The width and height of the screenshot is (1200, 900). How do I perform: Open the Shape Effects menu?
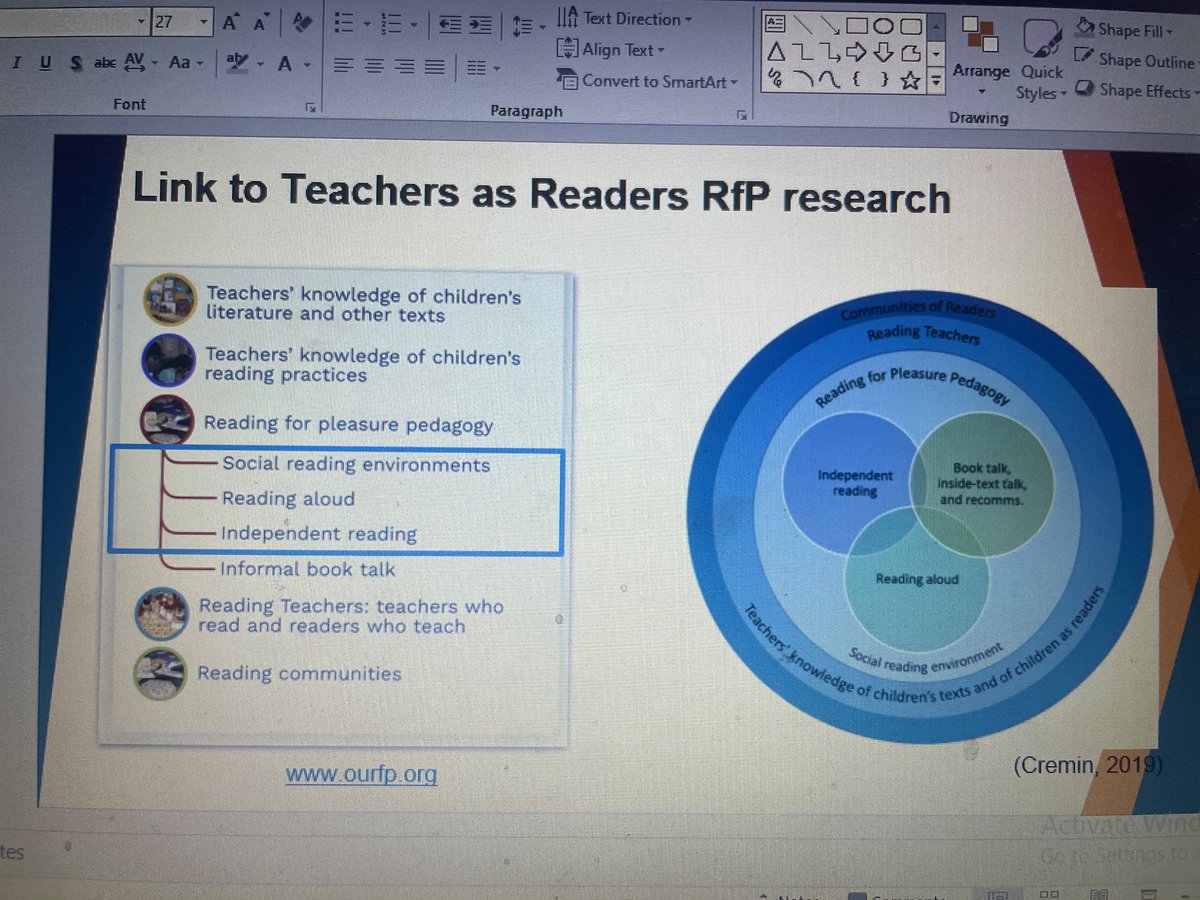point(1137,91)
